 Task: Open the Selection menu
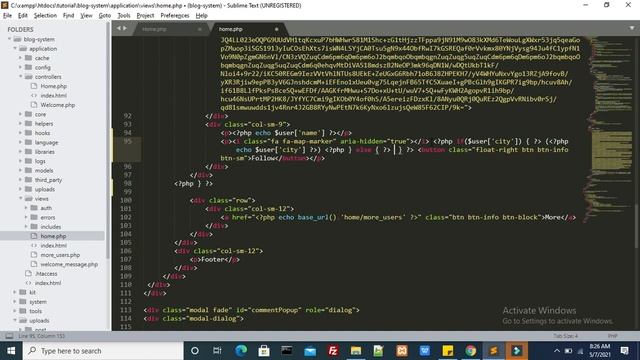(45, 16)
